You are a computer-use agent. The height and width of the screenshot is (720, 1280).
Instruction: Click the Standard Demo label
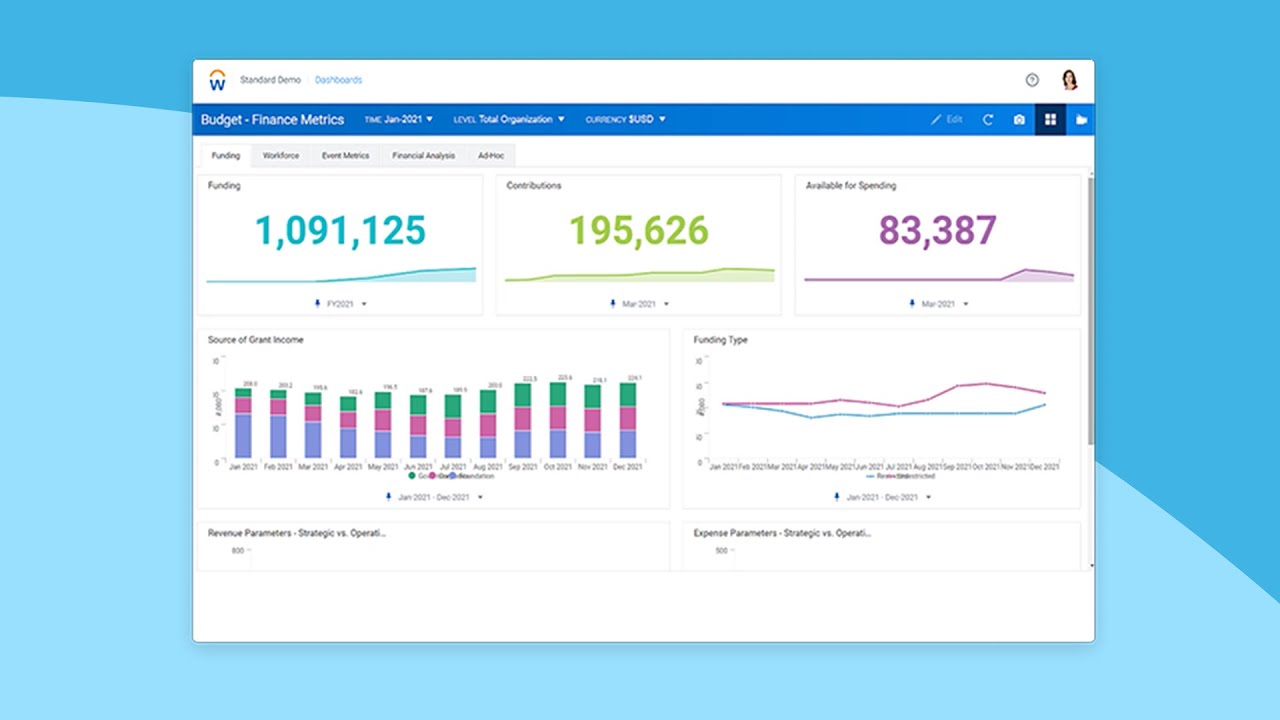coord(270,80)
